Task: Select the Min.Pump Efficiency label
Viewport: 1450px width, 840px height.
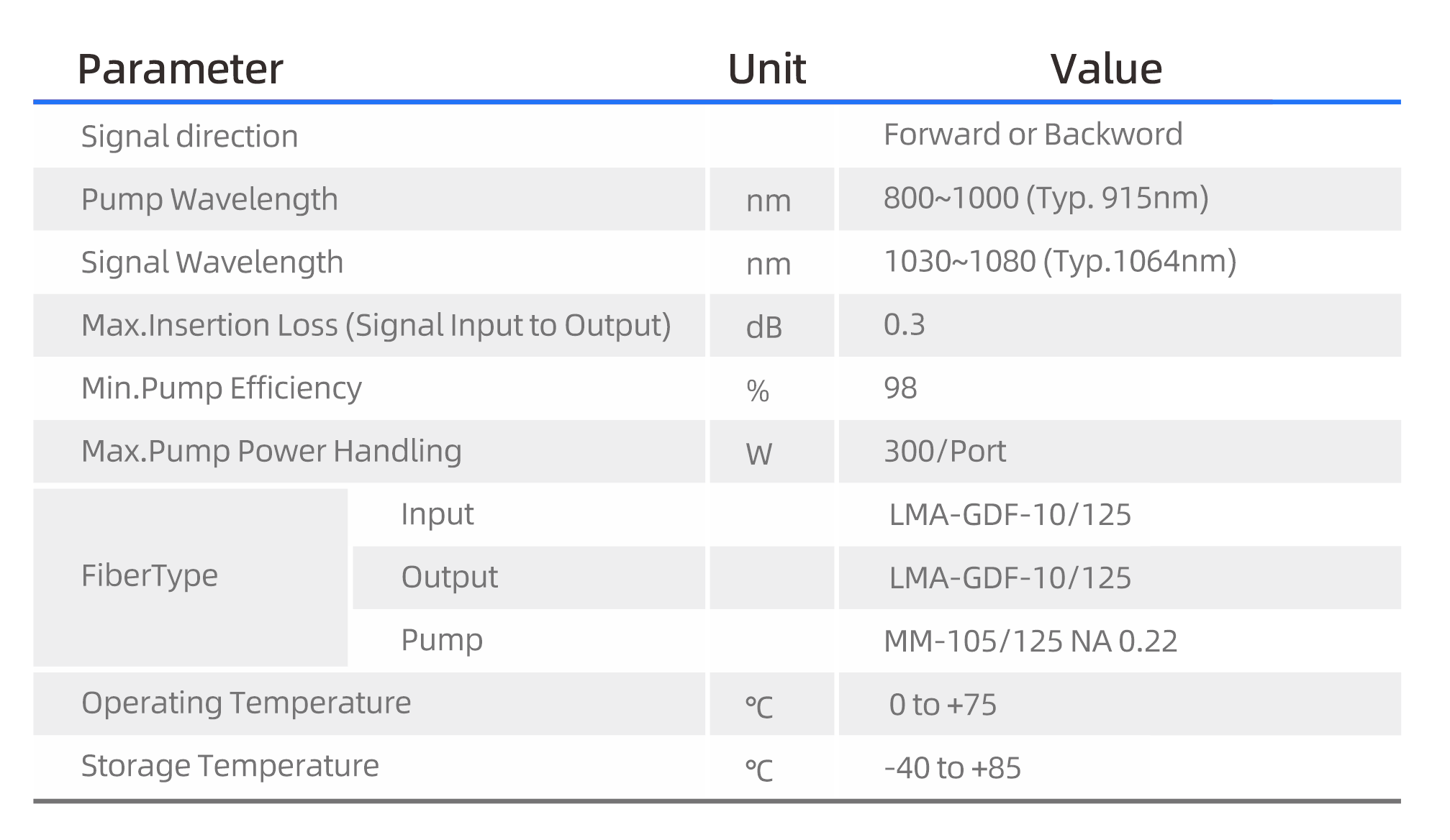Action: point(221,388)
